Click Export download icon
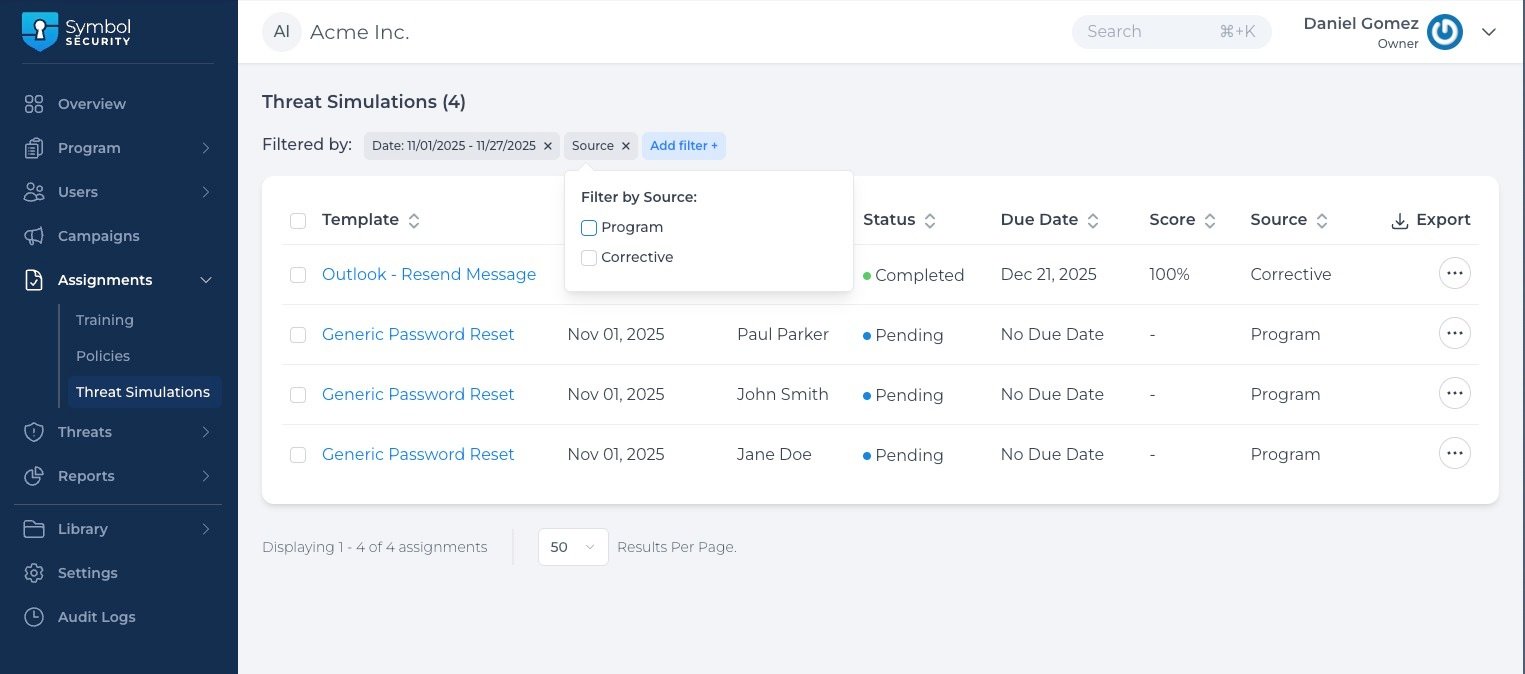Image resolution: width=1525 pixels, height=674 pixels. tap(1400, 220)
